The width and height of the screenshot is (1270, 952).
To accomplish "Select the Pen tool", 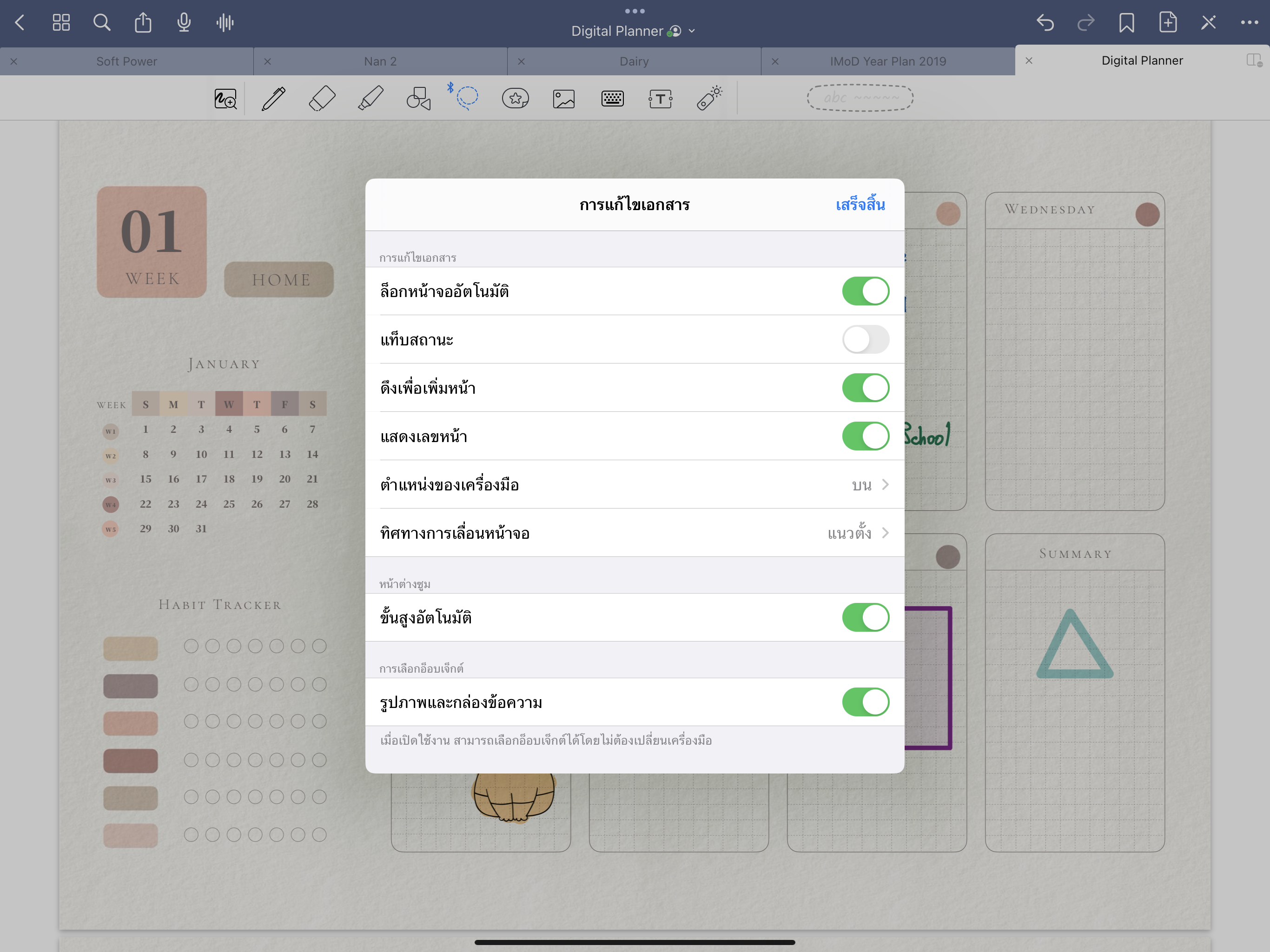I will [273, 99].
